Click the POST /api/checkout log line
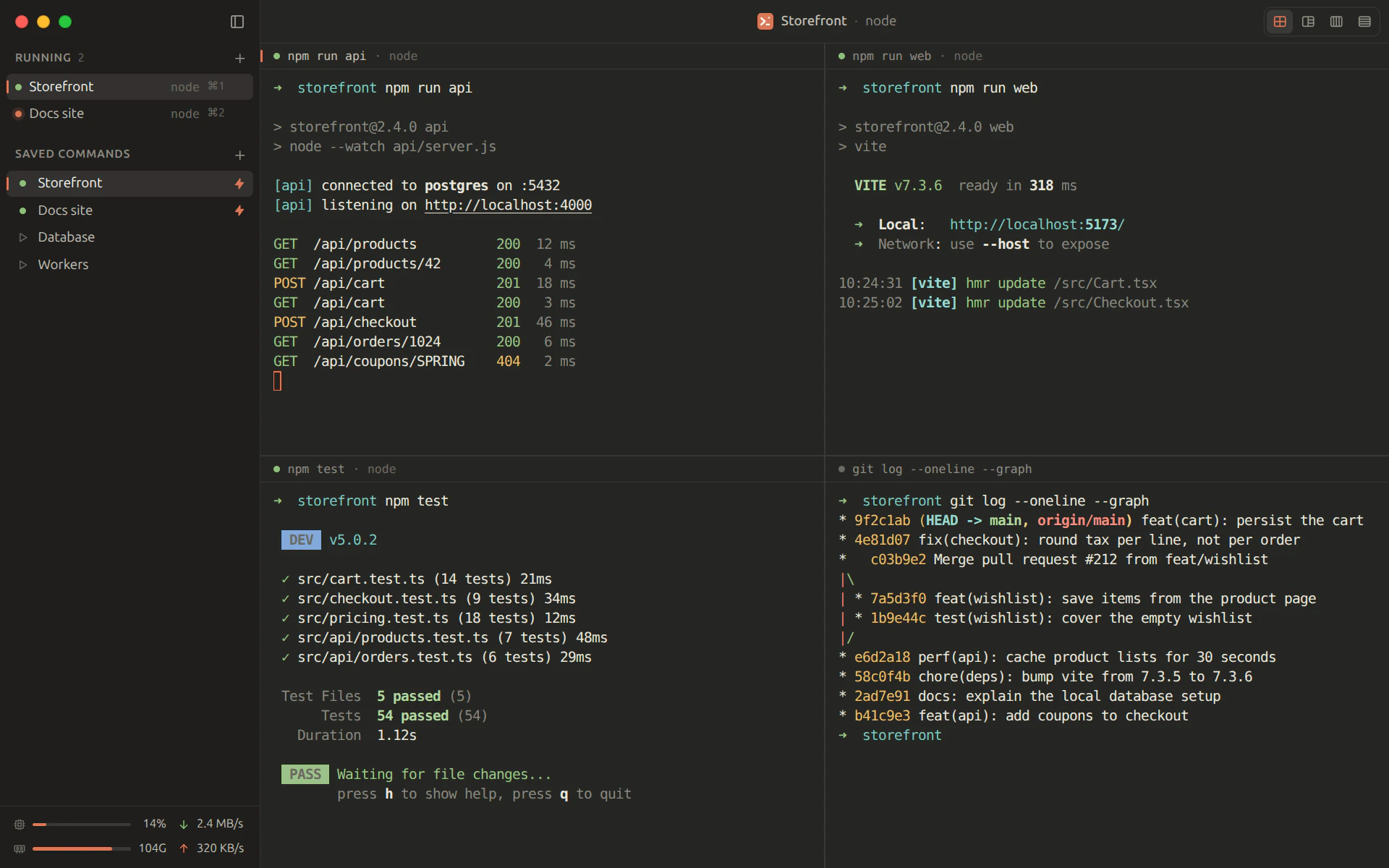1389x868 pixels. tap(425, 322)
